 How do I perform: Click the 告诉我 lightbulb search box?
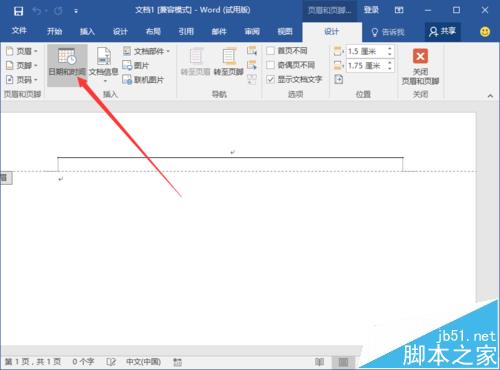388,32
